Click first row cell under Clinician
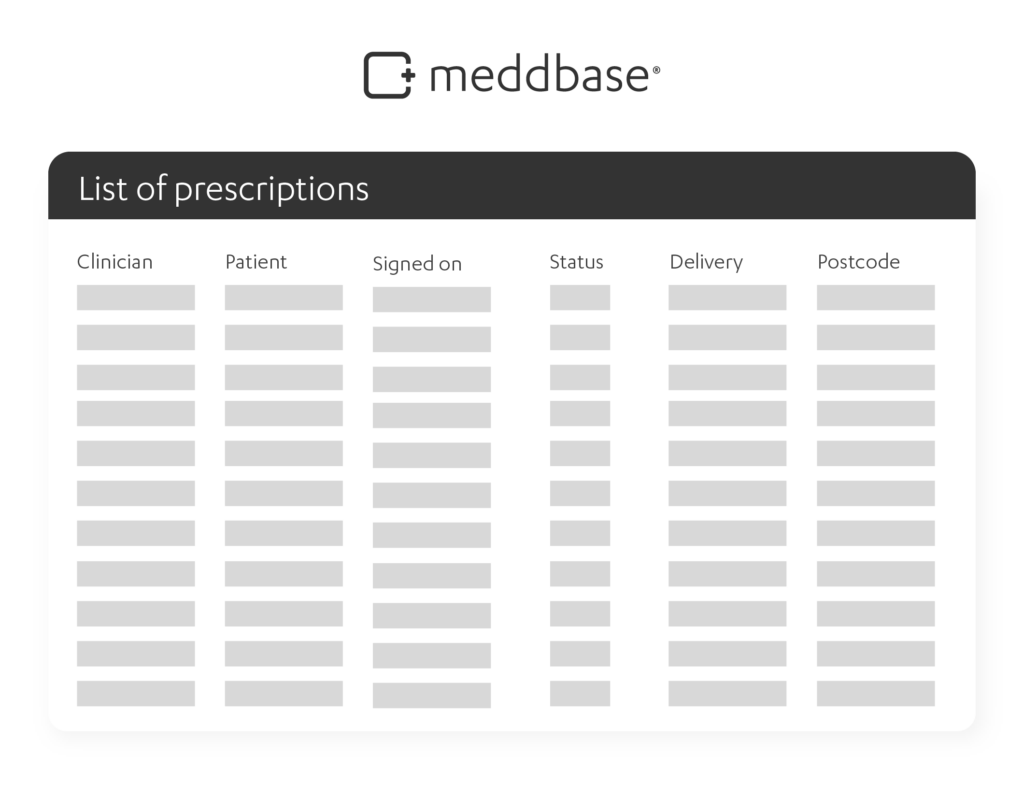Viewport: 1024px width, 796px height. [136, 298]
